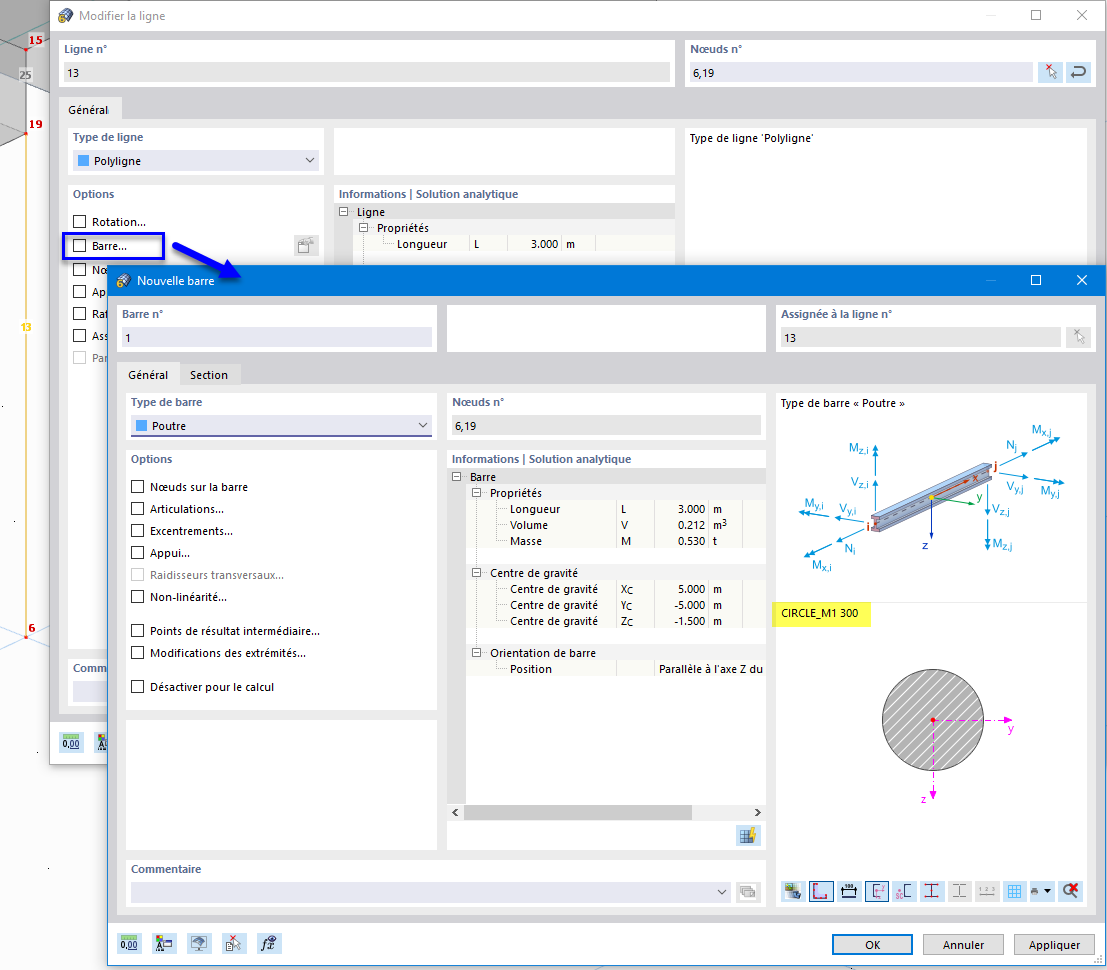Click Barre n° input field
Screen dimensions: 1107x970
[277, 337]
